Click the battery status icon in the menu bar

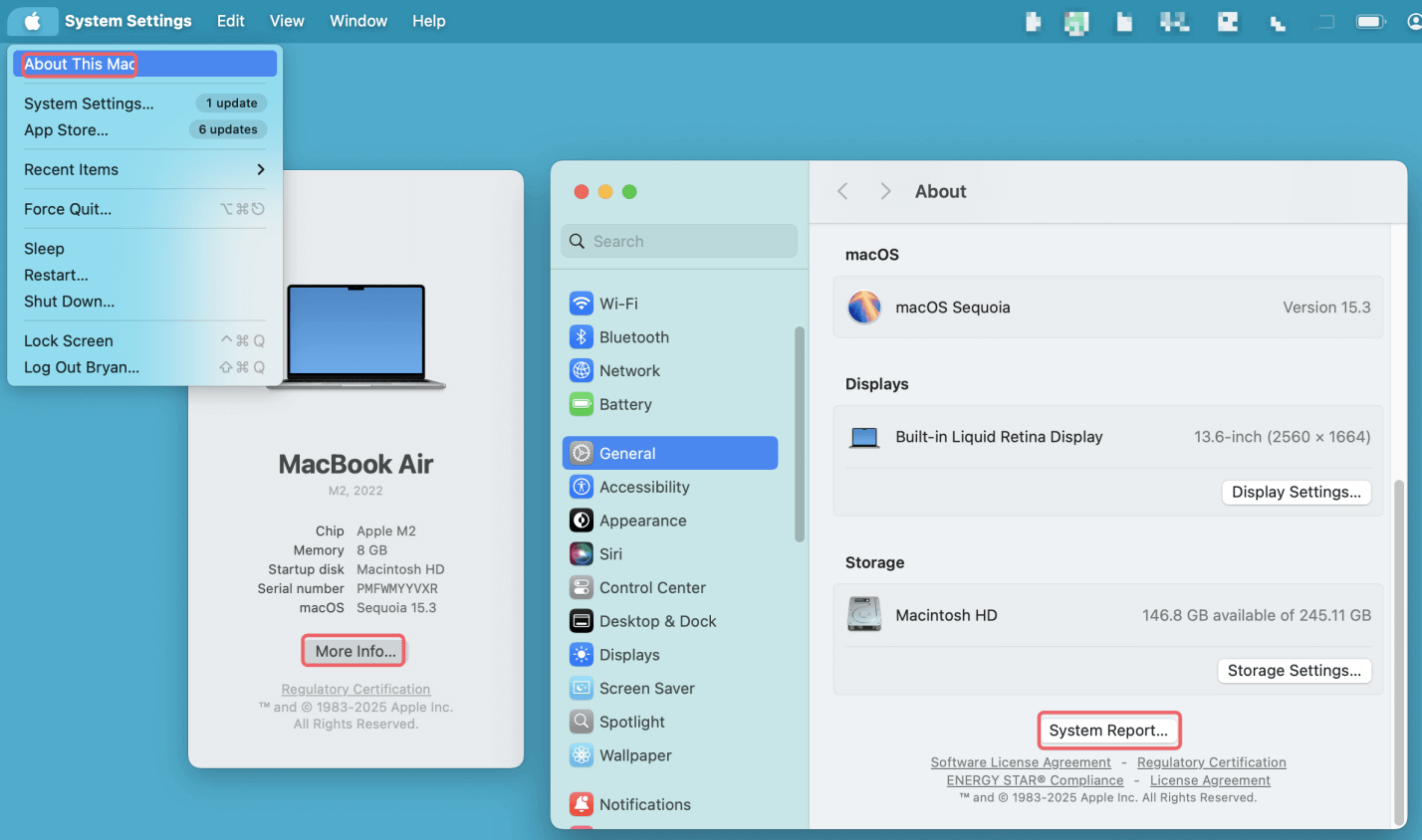click(x=1371, y=20)
